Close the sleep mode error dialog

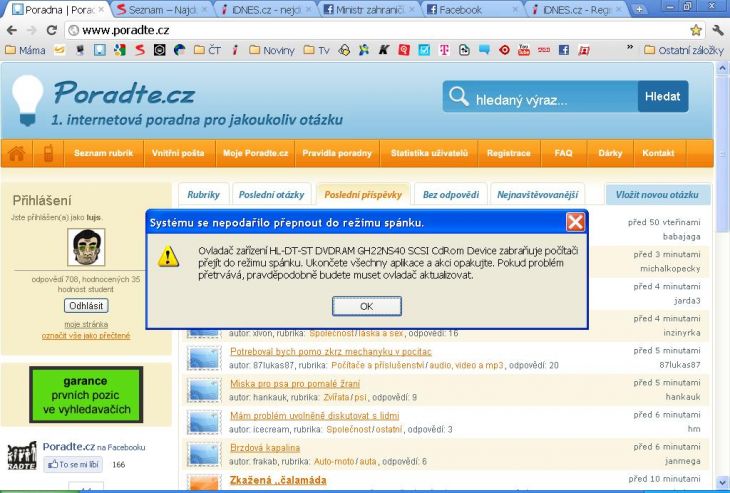pos(575,222)
